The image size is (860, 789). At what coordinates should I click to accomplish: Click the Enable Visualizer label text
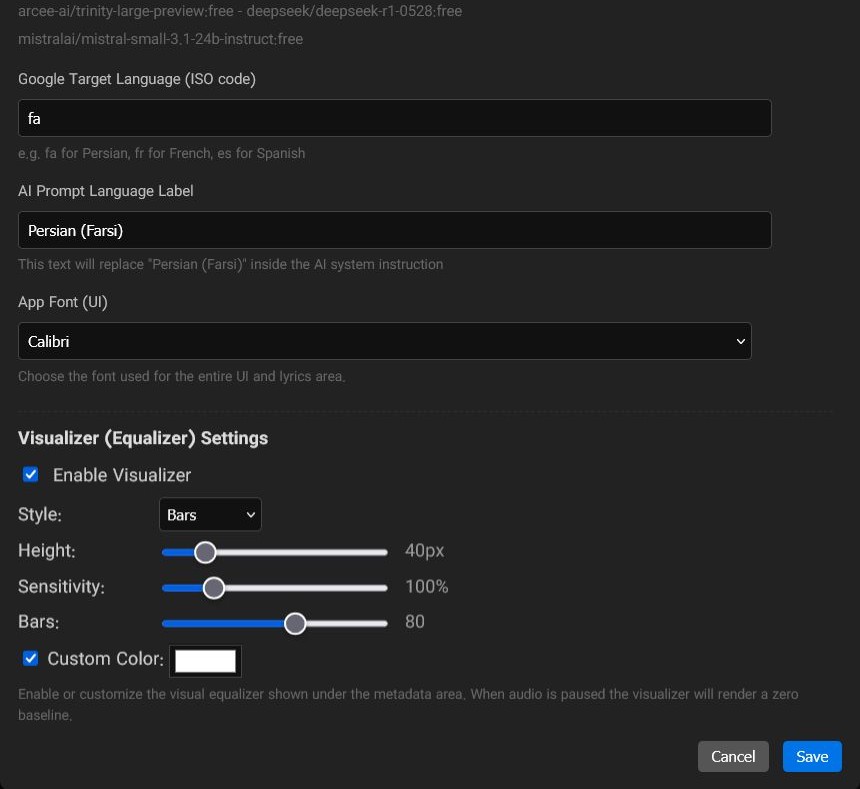[122, 475]
